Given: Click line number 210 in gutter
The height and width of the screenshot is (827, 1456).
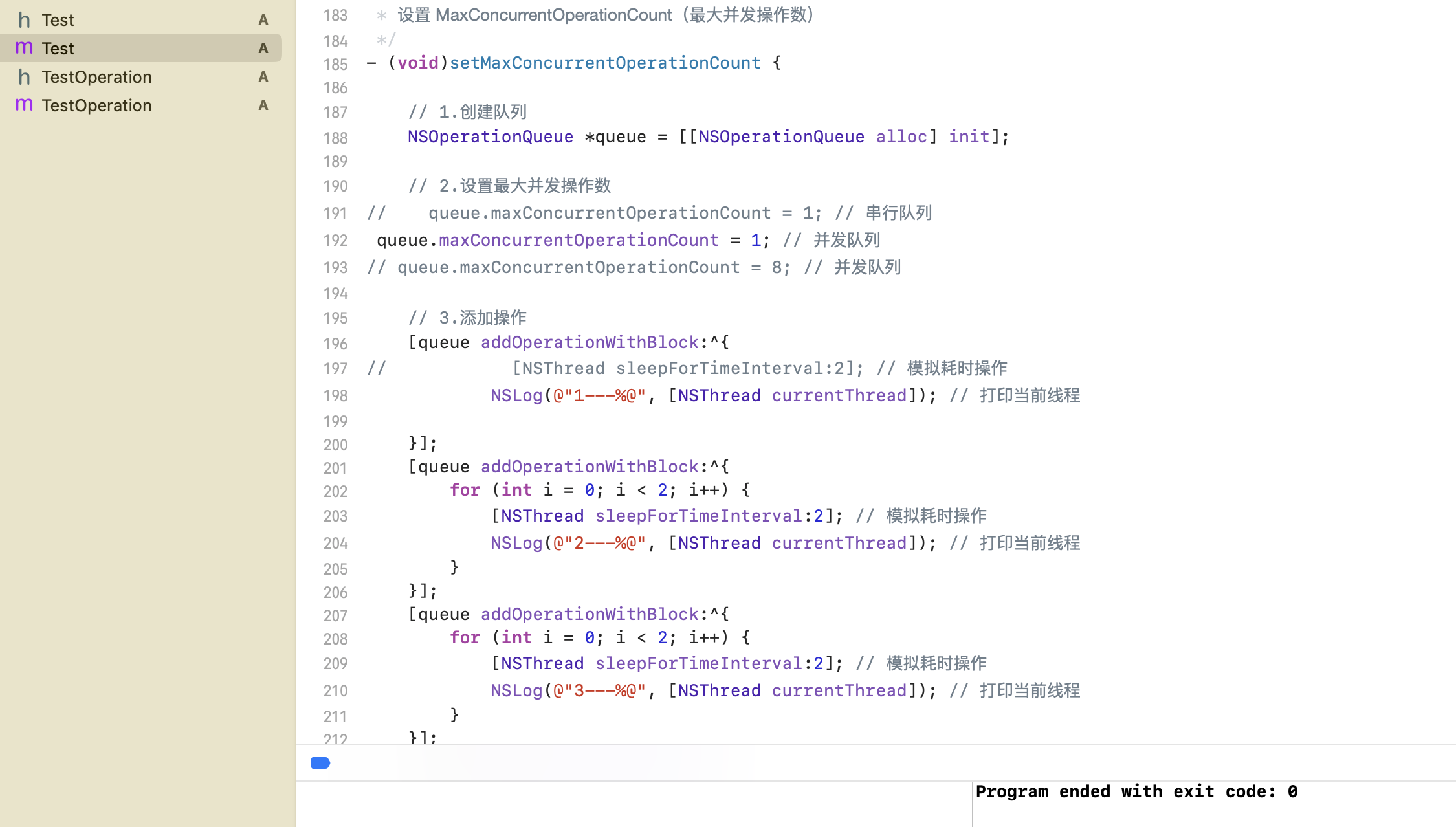Looking at the screenshot, I should tap(335, 690).
